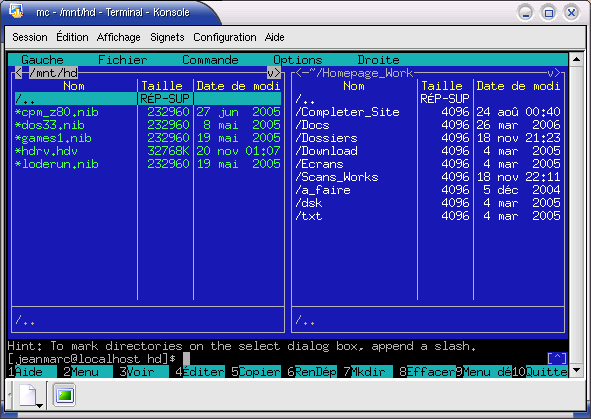This screenshot has width=591, height=419.
Task: Click the 4 Éditer function key button
Action: 200,372
